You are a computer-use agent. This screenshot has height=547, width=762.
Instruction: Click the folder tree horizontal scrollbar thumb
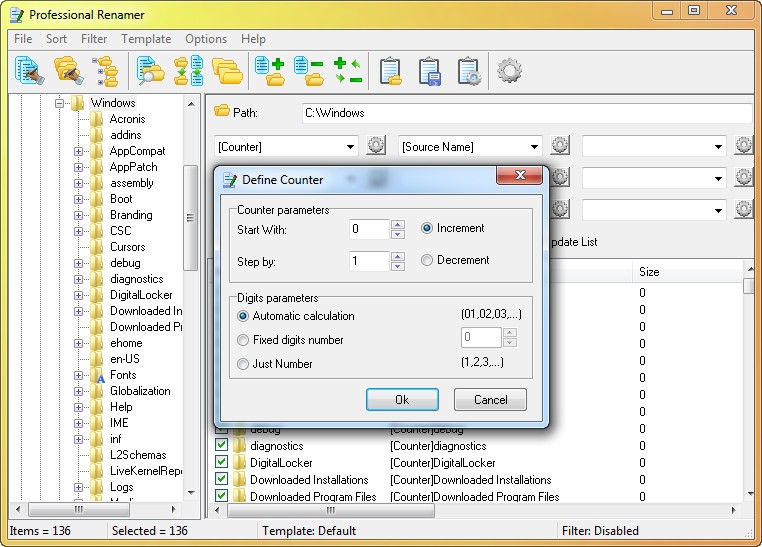79,510
